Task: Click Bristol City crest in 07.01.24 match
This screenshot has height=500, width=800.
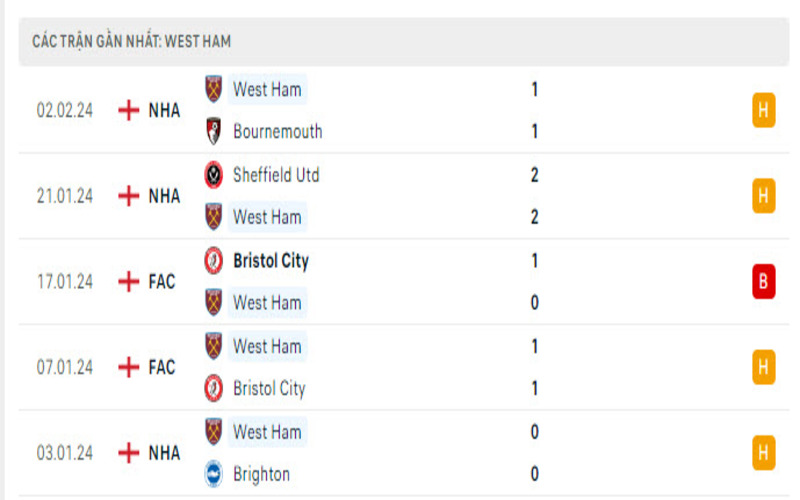Action: point(213,388)
